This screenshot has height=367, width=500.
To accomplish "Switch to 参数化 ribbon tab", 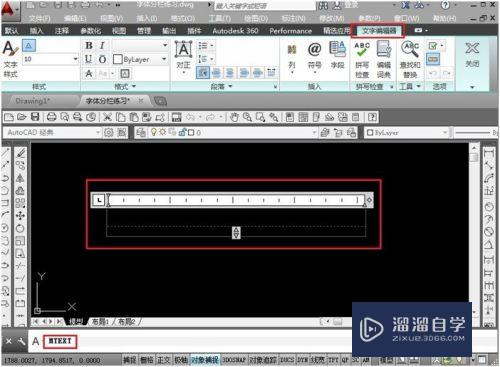I will pyautogui.click(x=91, y=31).
